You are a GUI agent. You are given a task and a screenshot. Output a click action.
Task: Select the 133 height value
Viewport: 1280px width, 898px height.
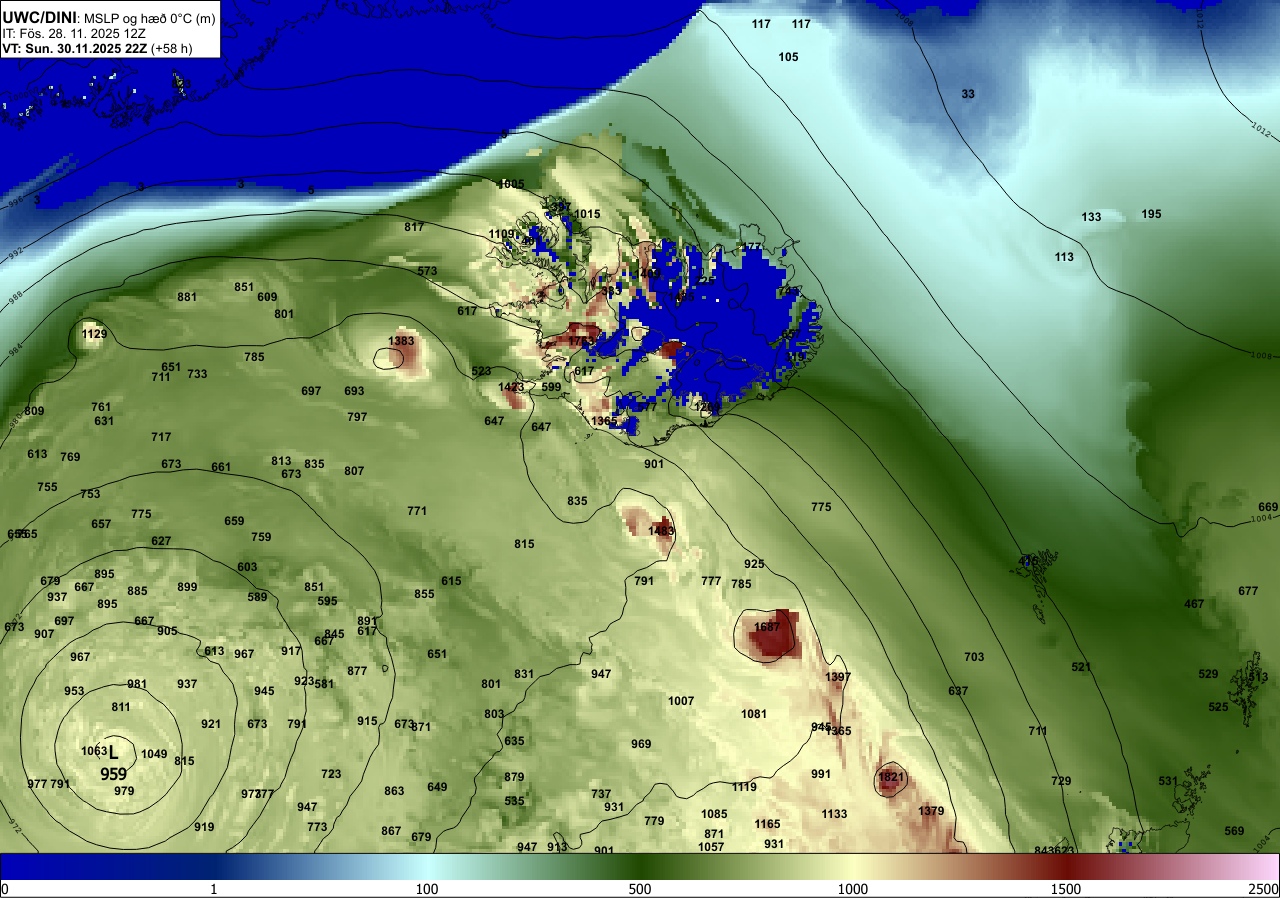(1091, 217)
